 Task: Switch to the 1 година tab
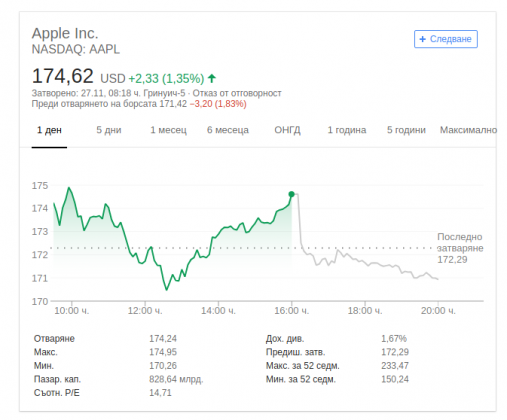coord(347,130)
